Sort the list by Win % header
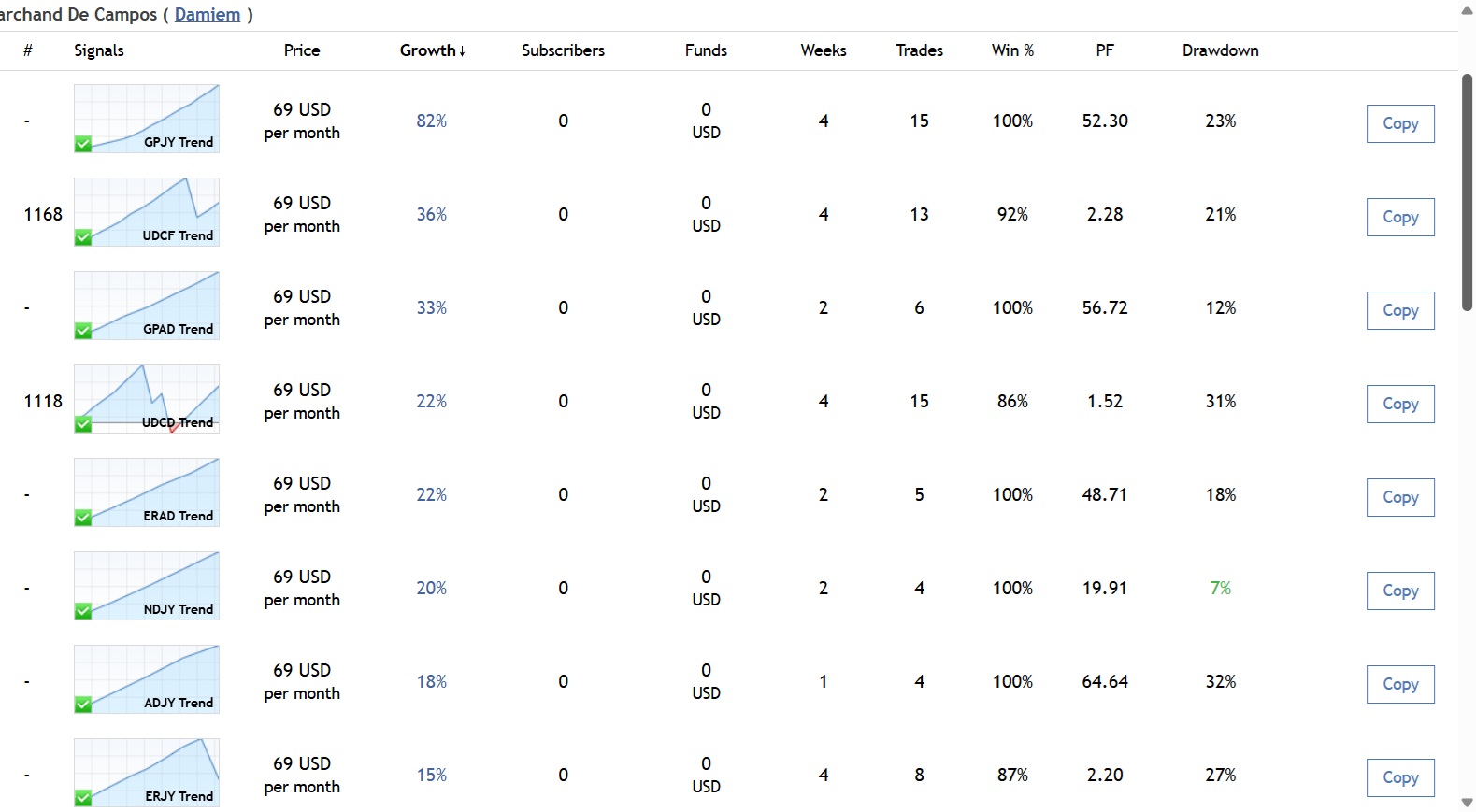1476x812 pixels. point(1012,50)
